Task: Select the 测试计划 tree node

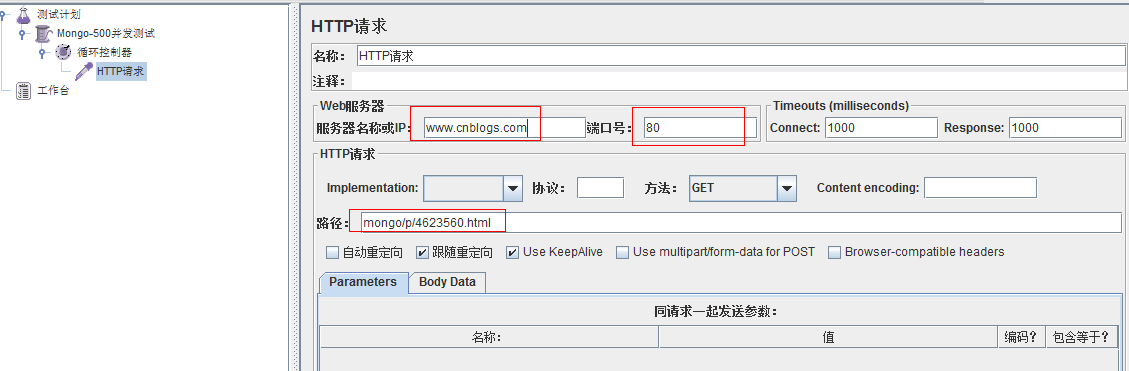Action: (x=58, y=14)
